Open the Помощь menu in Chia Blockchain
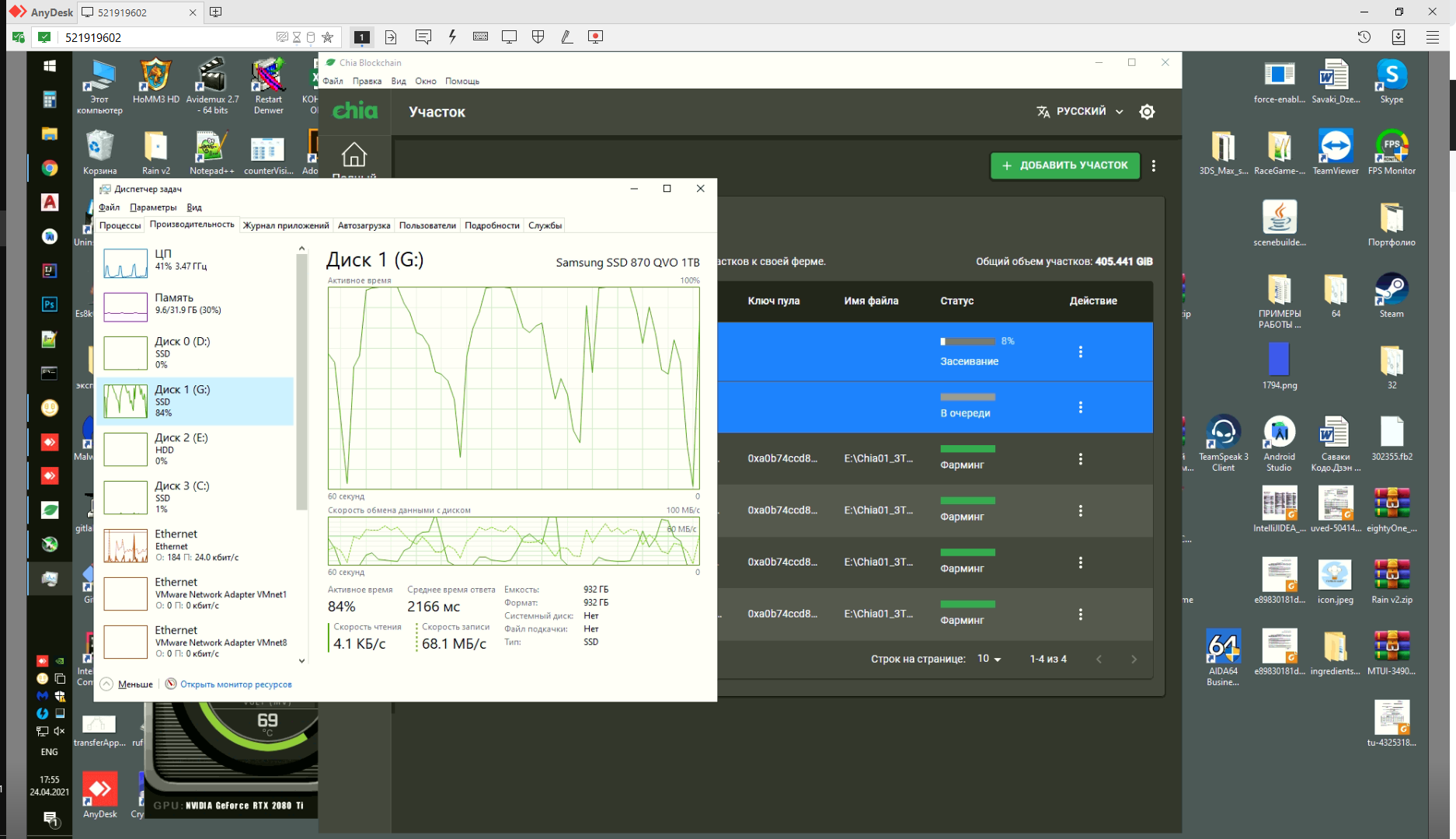Viewport: 1456px width, 839px height. (x=462, y=81)
